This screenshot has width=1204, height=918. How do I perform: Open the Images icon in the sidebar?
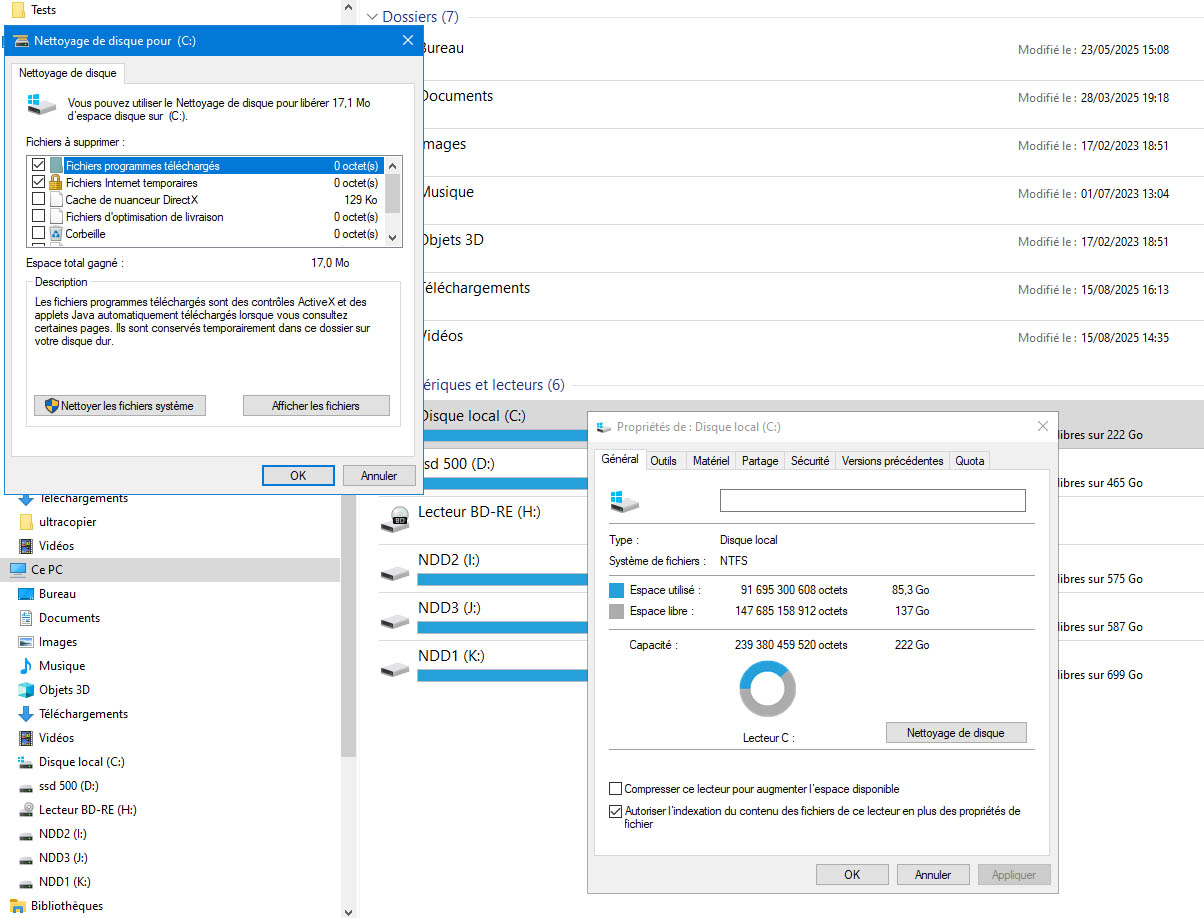pyautogui.click(x=26, y=642)
